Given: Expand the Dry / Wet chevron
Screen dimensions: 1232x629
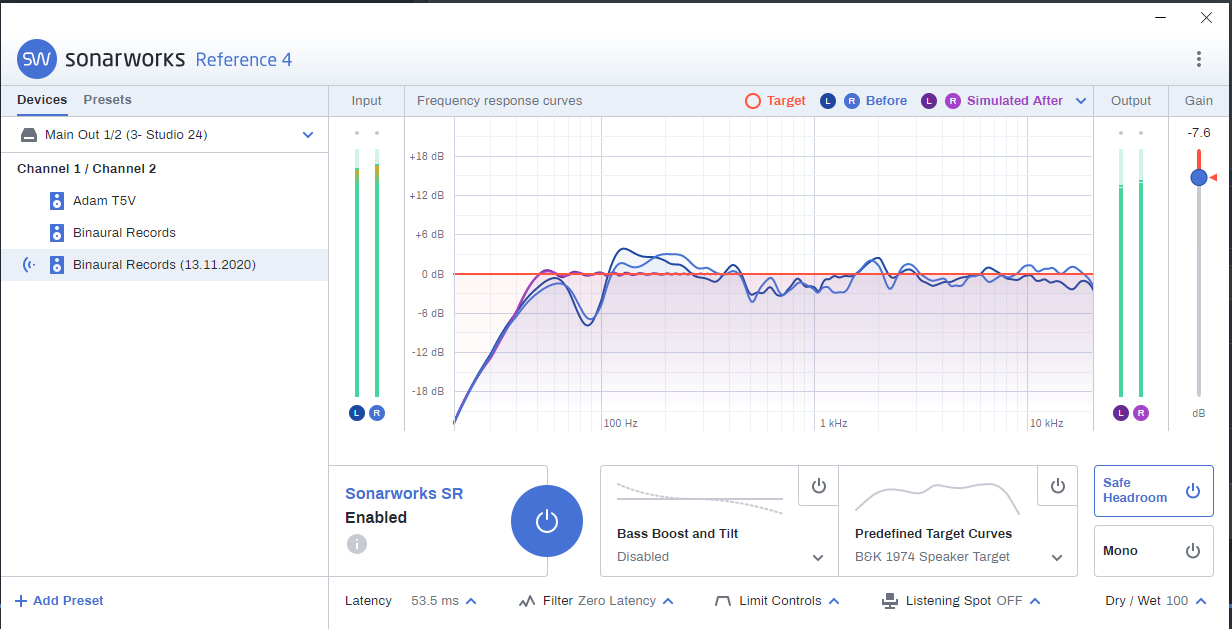Looking at the screenshot, I should pyautogui.click(x=1200, y=601).
